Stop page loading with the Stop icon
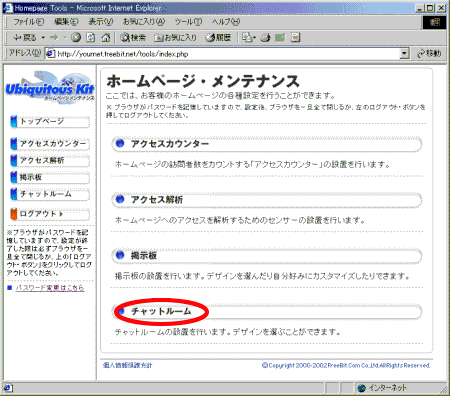 click(76, 38)
